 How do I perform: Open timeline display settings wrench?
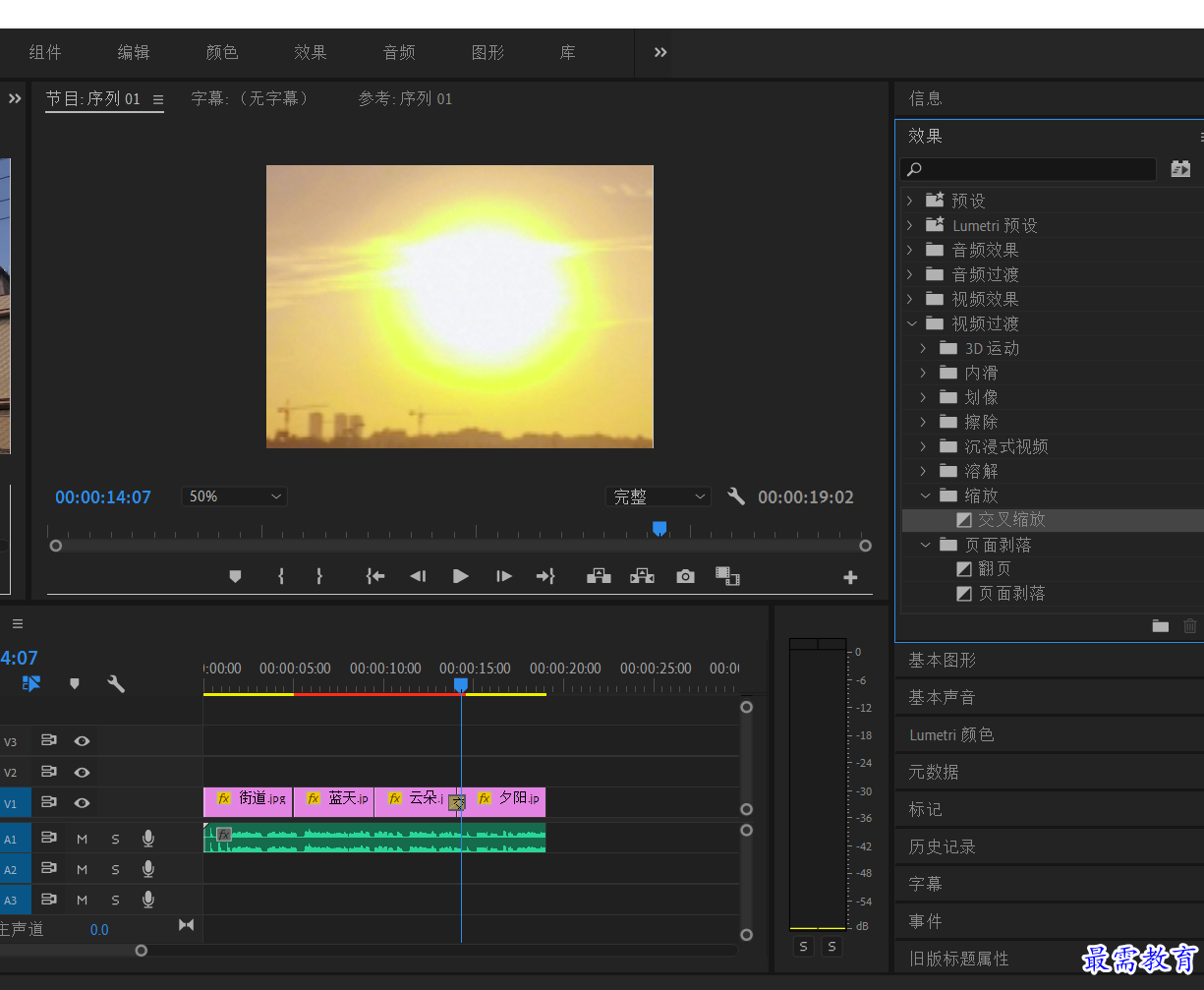[116, 683]
